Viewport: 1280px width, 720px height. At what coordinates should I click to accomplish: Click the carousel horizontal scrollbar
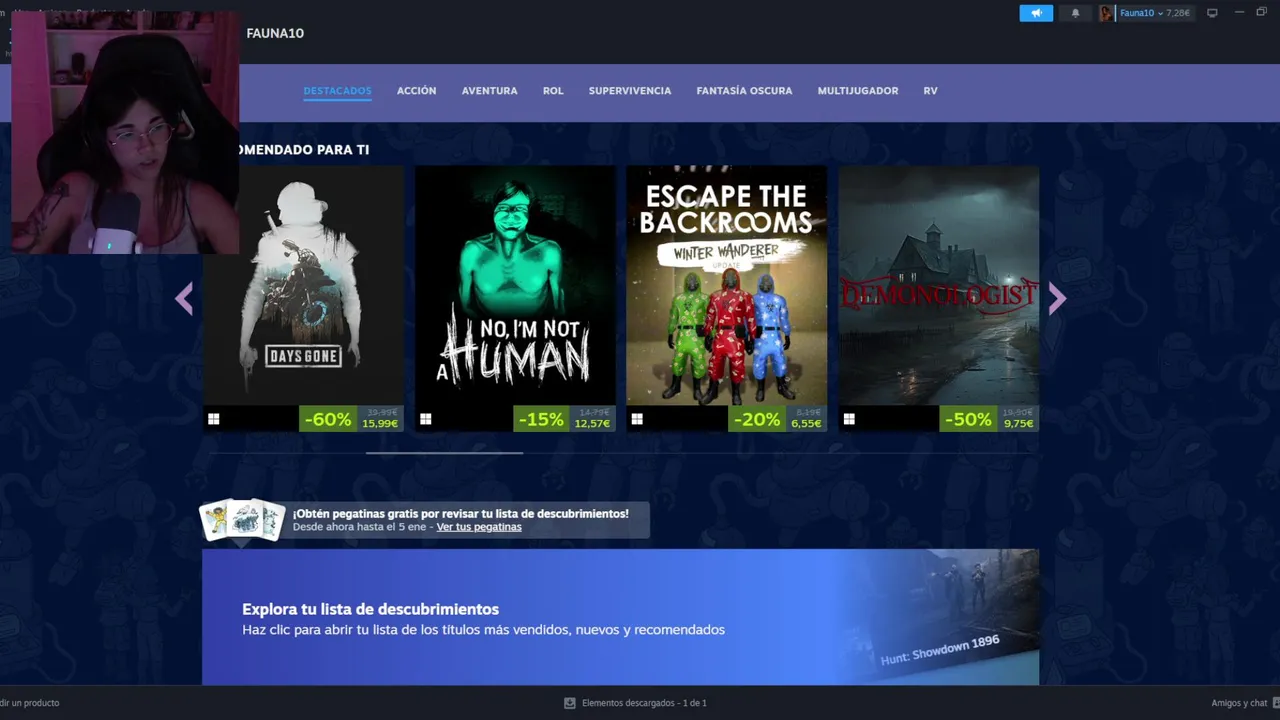444,453
